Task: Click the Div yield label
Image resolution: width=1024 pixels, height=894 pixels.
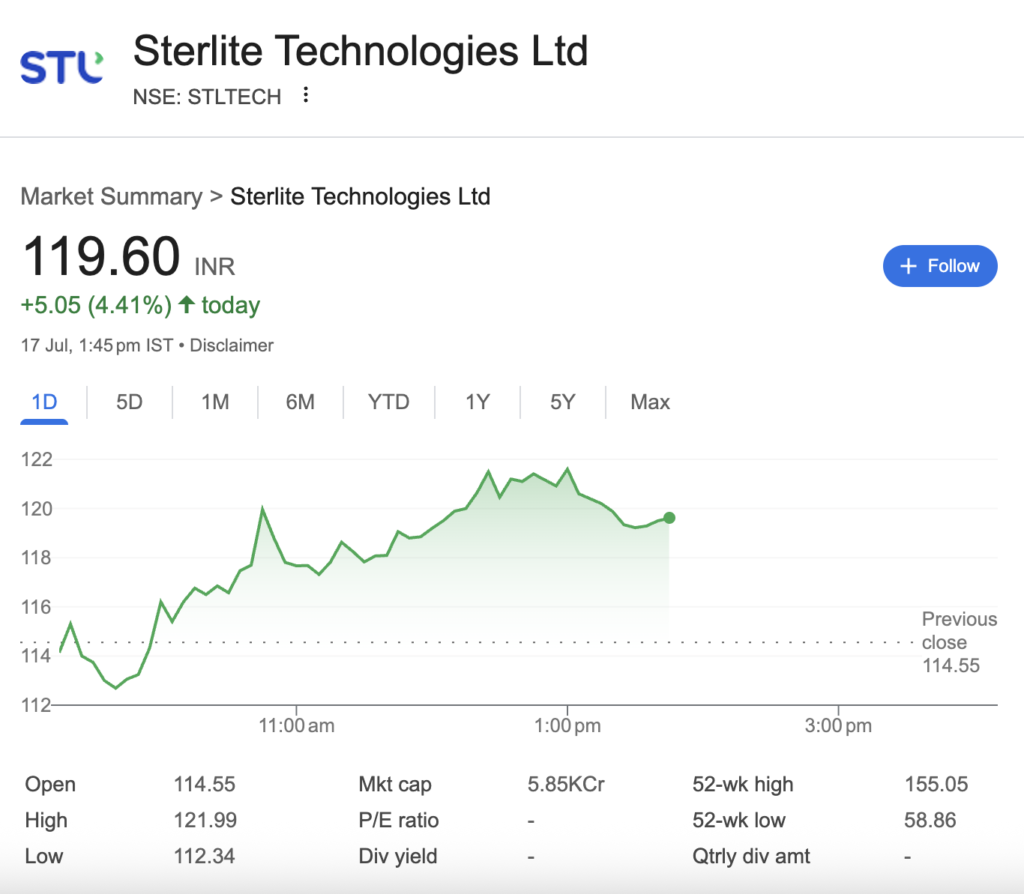Action: (398, 856)
